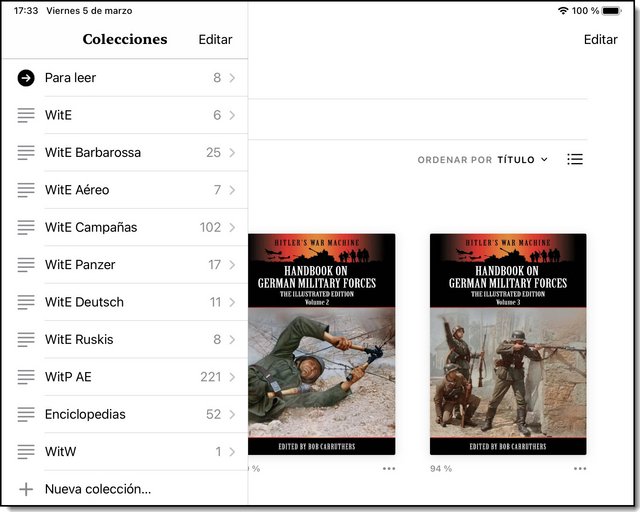640x512 pixels.
Task: Expand WitE Ruskis chevron
Action: (x=232, y=339)
